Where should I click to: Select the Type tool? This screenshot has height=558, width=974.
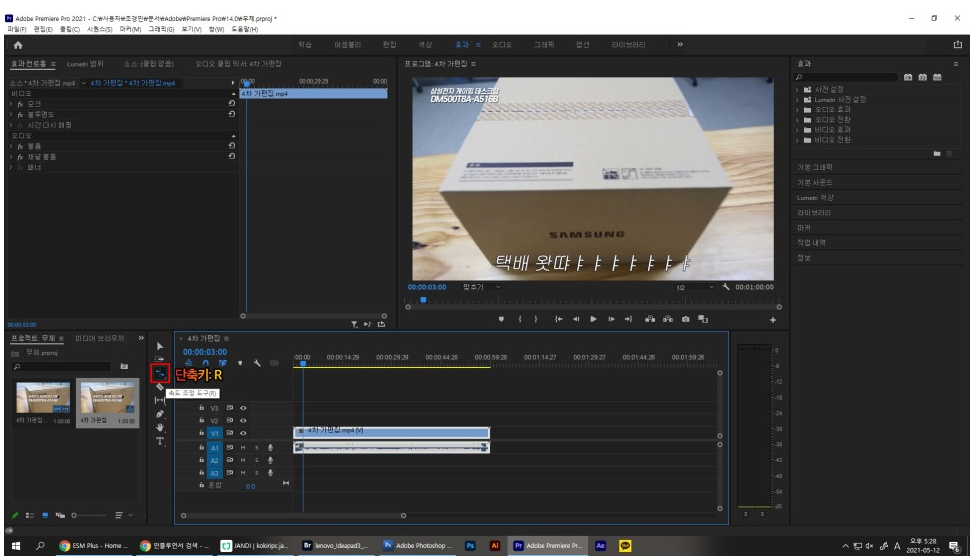pyautogui.click(x=160, y=441)
